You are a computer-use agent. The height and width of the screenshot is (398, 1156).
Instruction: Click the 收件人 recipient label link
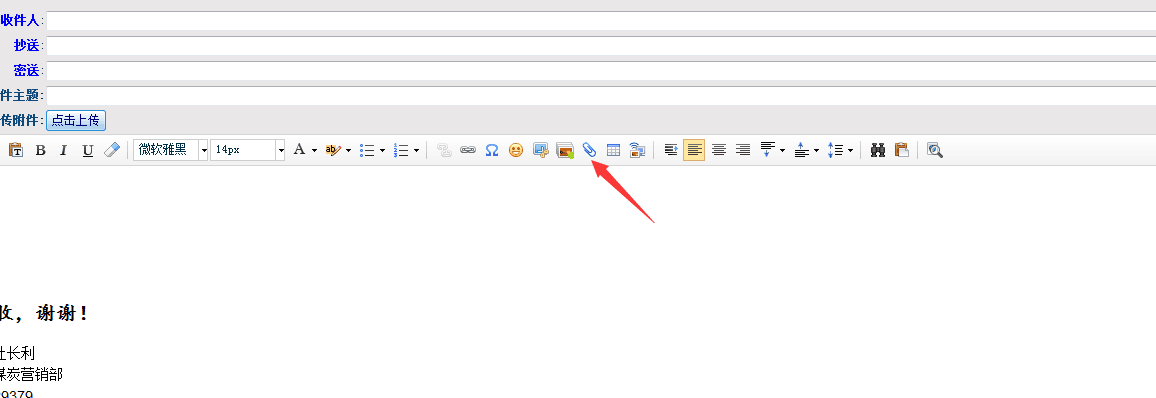pos(19,21)
